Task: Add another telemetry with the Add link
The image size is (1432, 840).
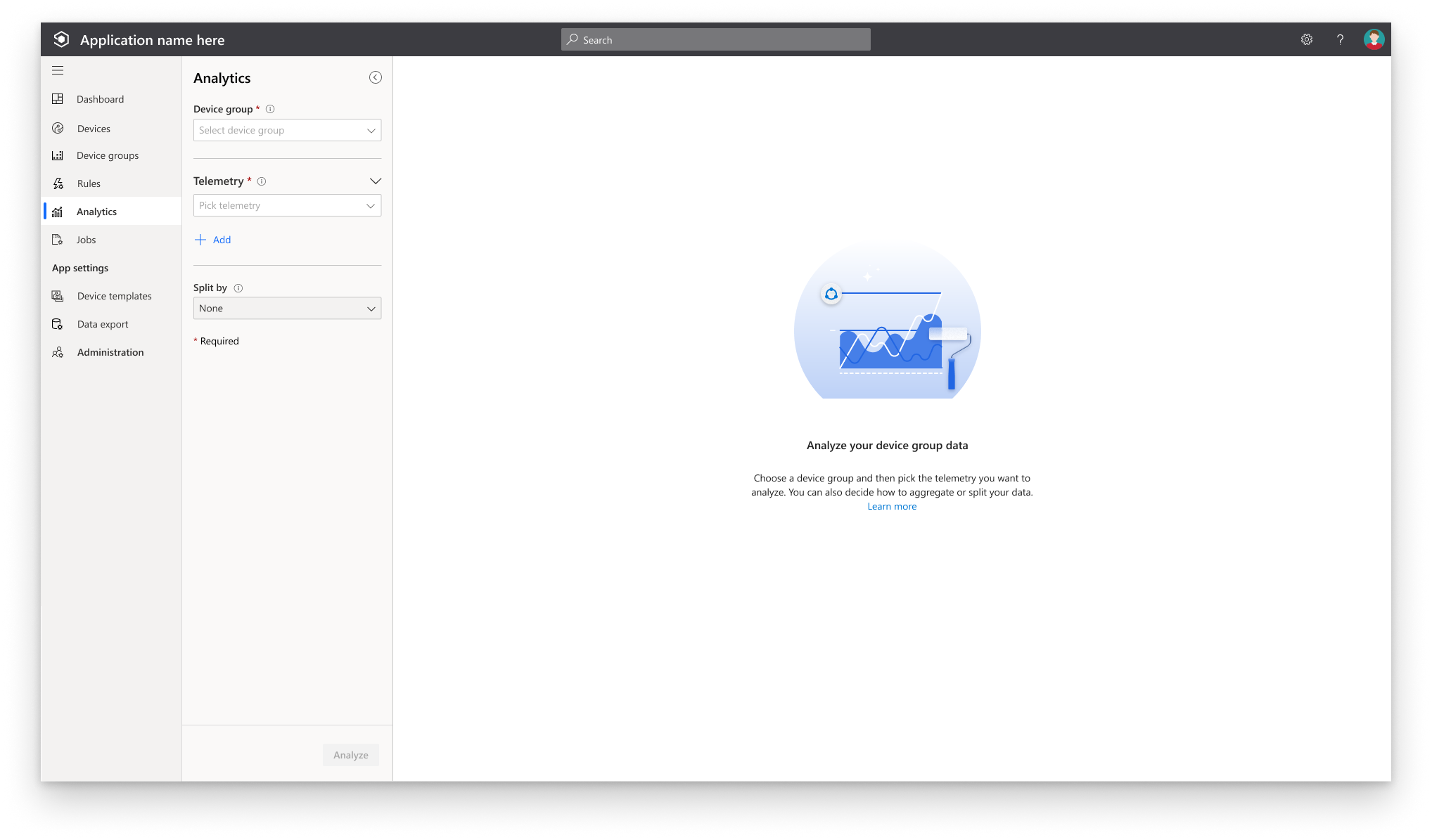Action: click(213, 240)
